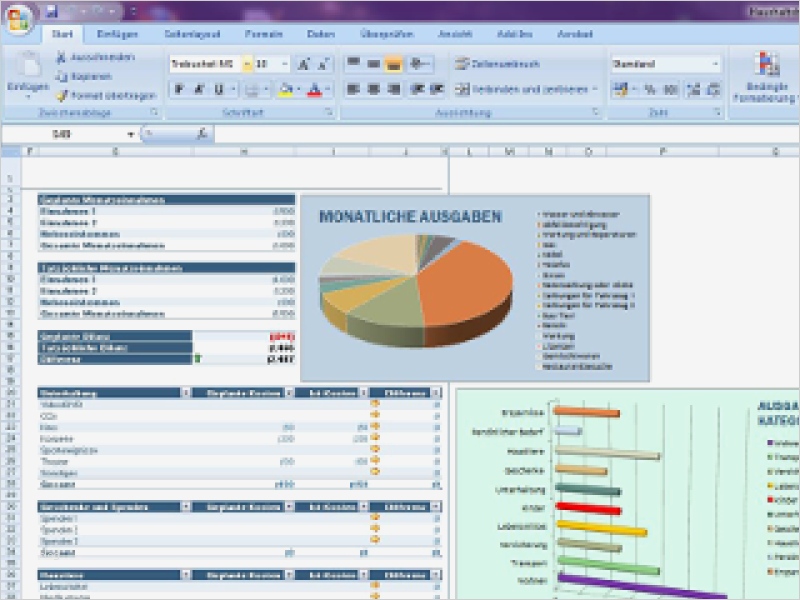Open the Verbinden und zentrieren dropdown arrow

pyautogui.click(x=595, y=90)
